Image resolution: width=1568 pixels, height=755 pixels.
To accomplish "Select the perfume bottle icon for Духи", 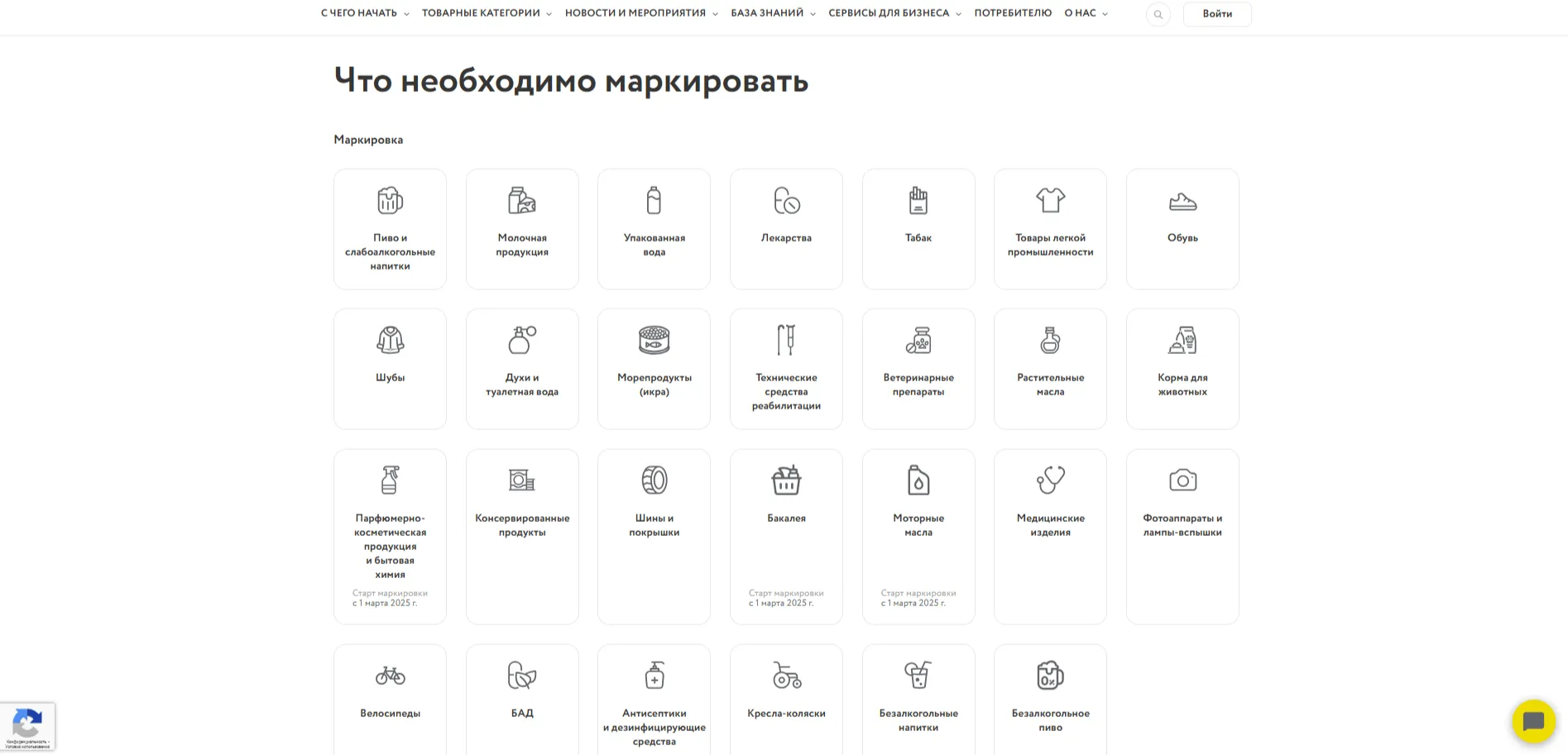I will coord(522,340).
